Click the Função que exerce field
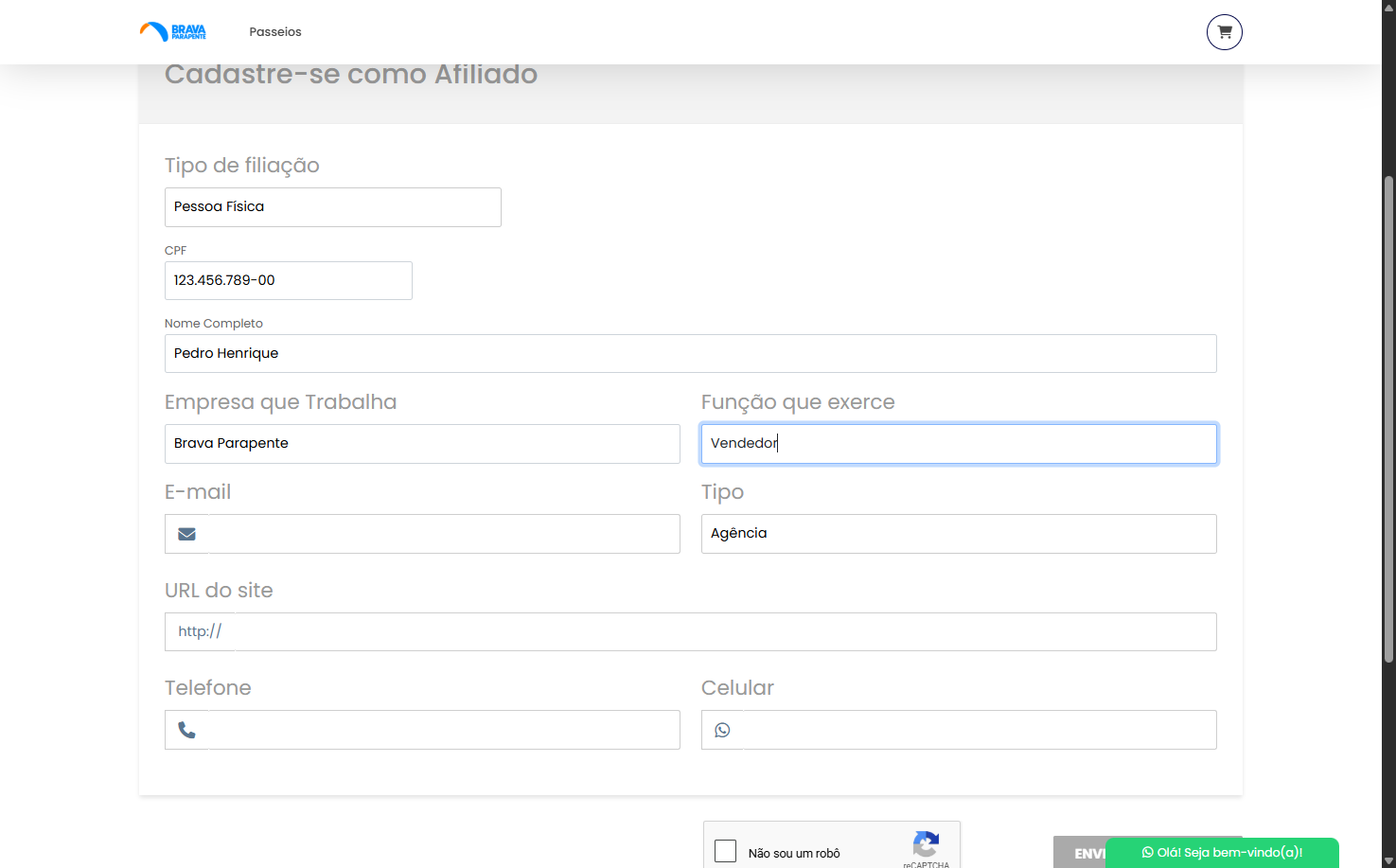 [x=959, y=444]
